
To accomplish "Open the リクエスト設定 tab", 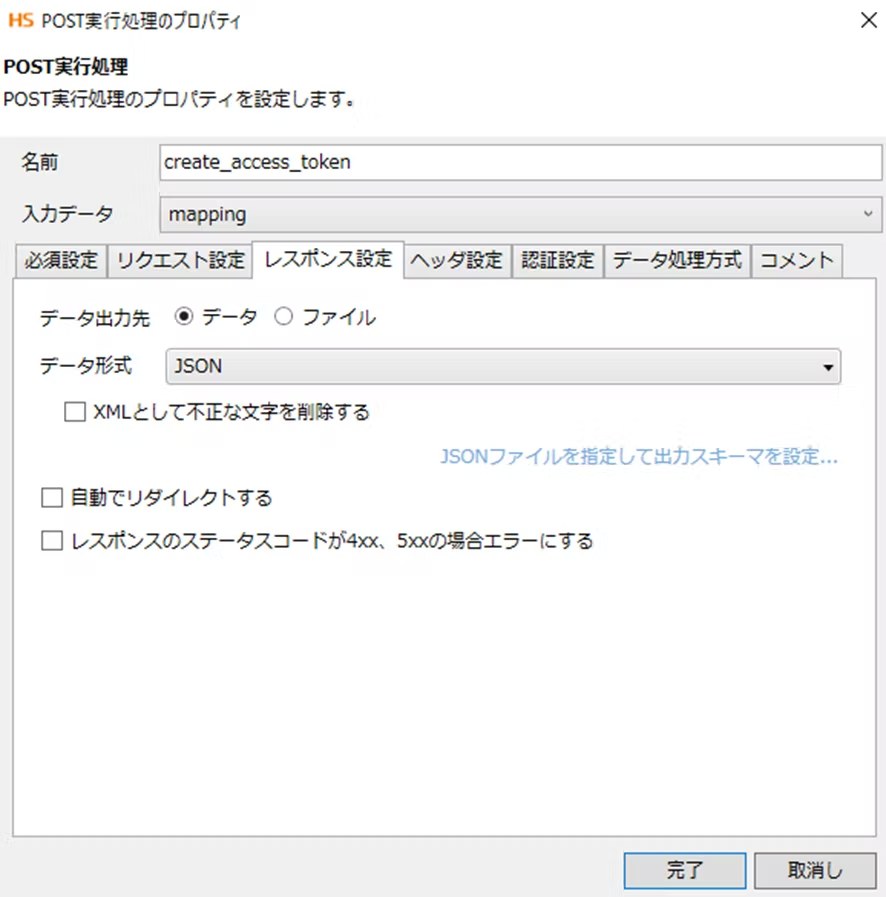I will (x=180, y=261).
